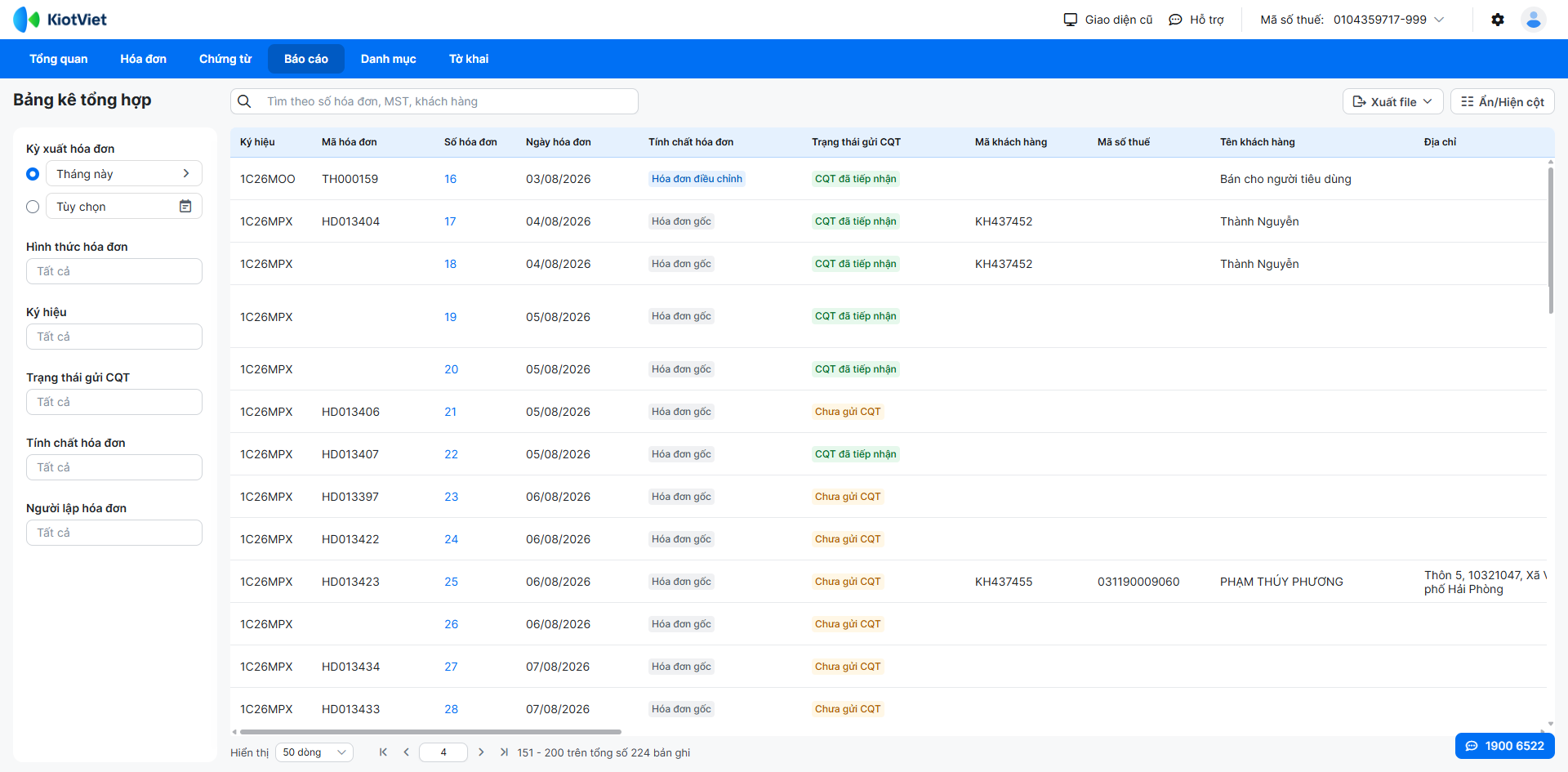Click invoice code HD013422
Viewport: 1568px width, 772px height.
[x=350, y=539]
